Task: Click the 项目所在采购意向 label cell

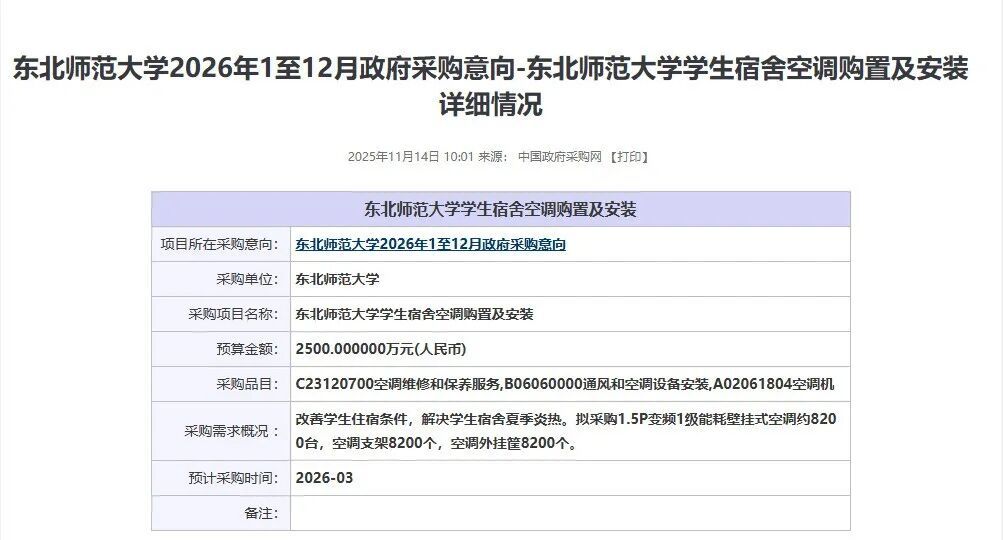Action: 221,244
